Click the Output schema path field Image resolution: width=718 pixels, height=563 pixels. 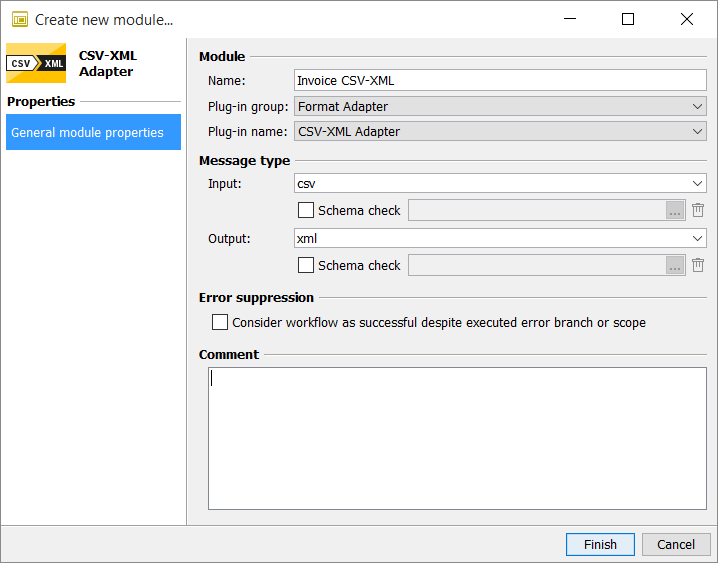pyautogui.click(x=537, y=265)
